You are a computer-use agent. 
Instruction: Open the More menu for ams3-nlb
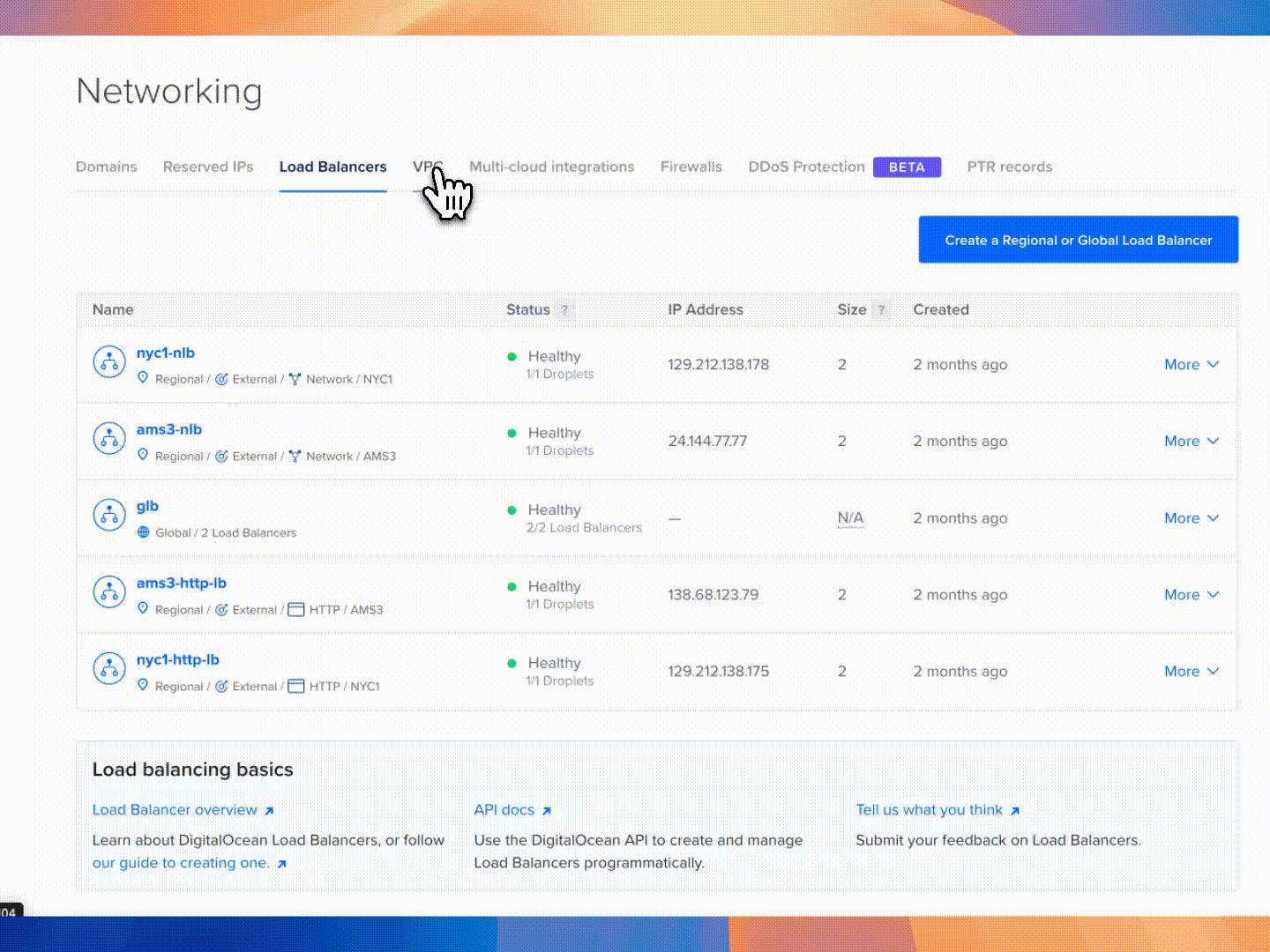pyautogui.click(x=1191, y=442)
